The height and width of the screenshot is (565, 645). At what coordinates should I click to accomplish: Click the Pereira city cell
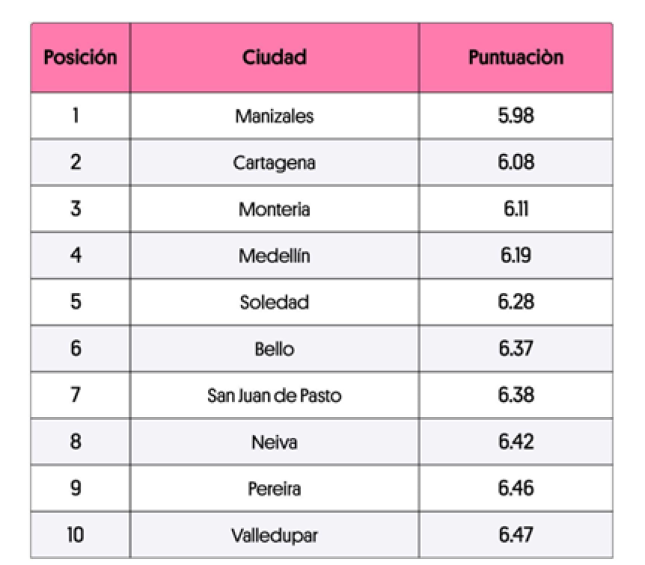click(x=274, y=489)
